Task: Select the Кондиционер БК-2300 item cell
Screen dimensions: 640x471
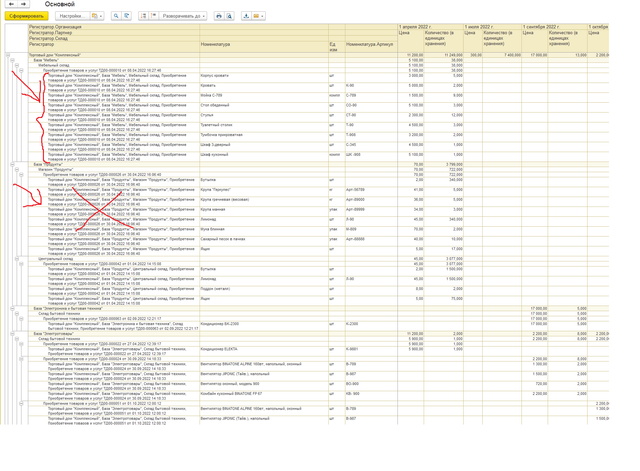Action: (264, 326)
